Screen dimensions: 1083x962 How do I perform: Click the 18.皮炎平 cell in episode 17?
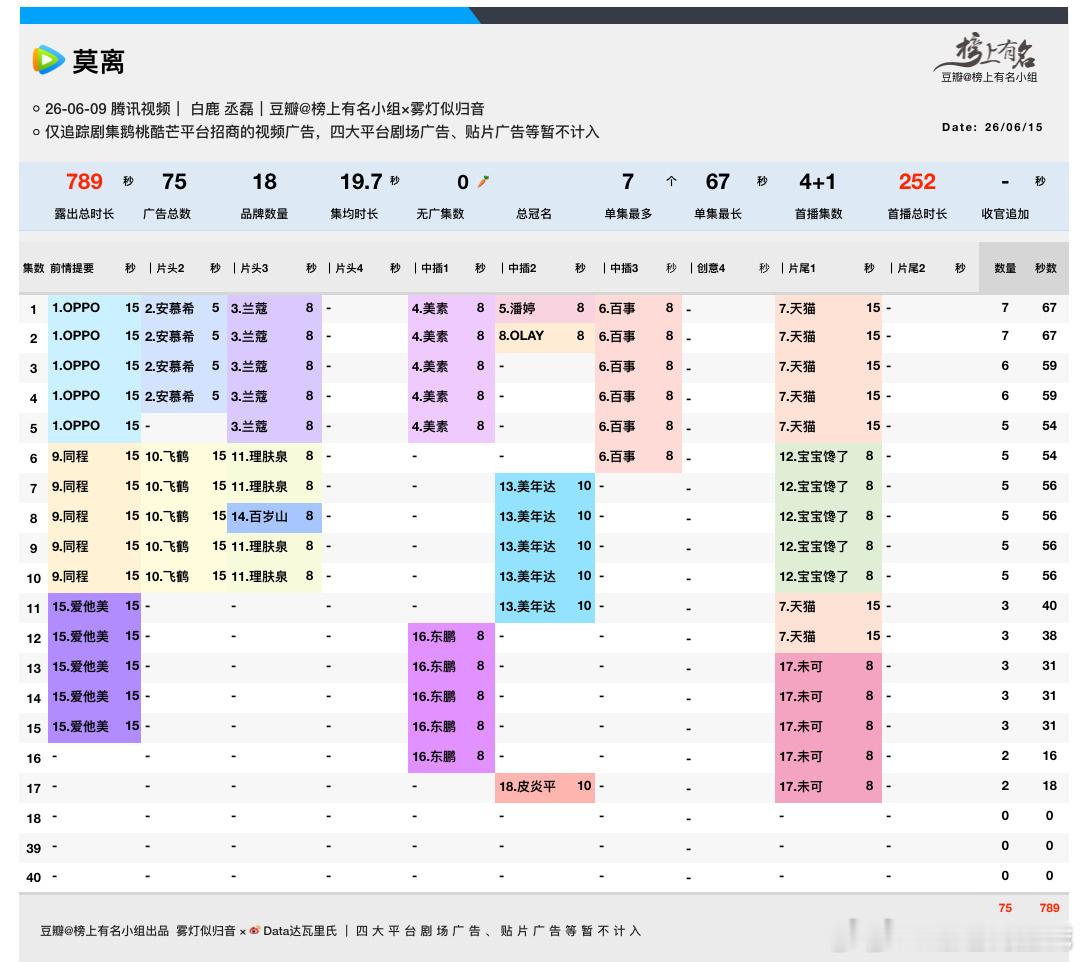click(x=544, y=787)
